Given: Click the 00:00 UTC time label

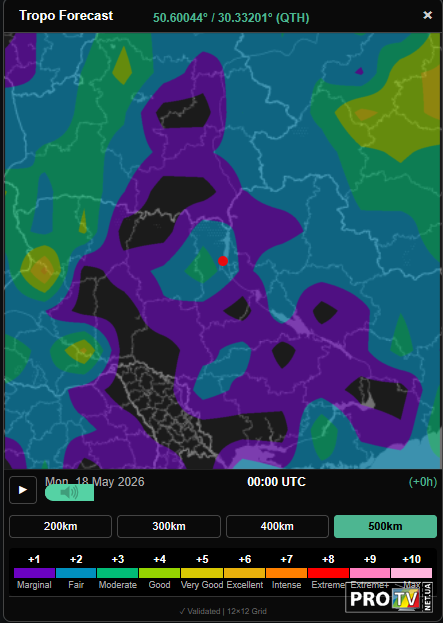Looking at the screenshot, I should (277, 482).
